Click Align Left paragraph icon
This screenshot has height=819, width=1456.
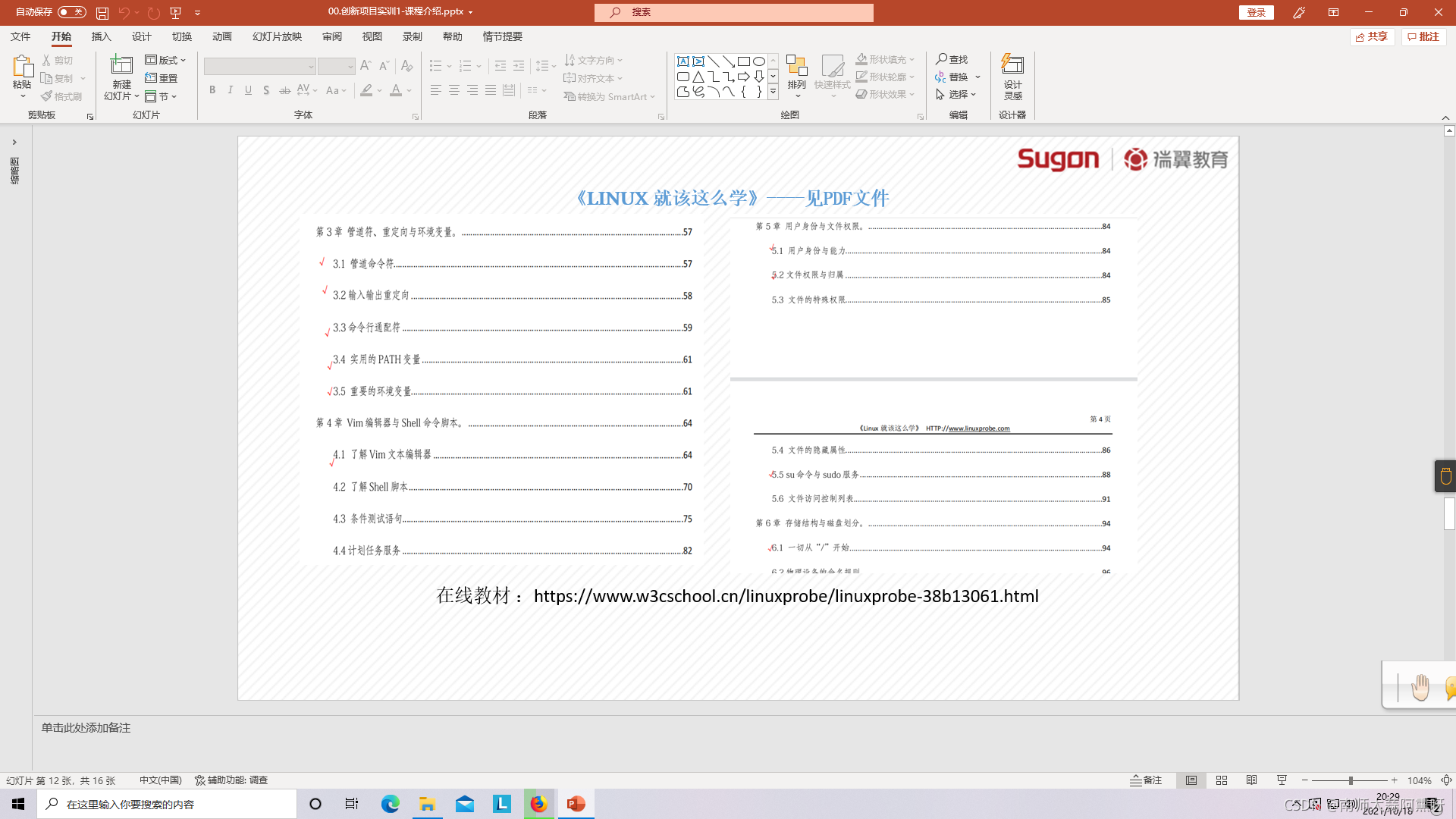[x=435, y=90]
